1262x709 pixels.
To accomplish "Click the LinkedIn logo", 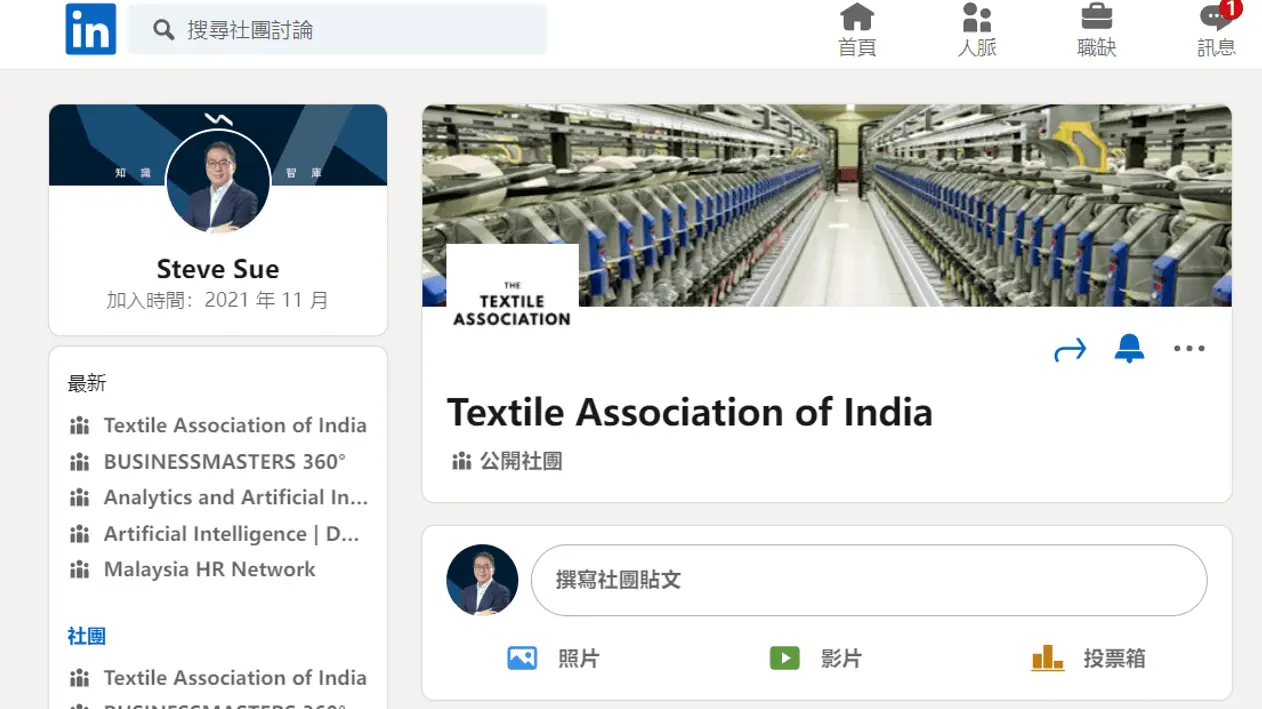I will pos(91,29).
